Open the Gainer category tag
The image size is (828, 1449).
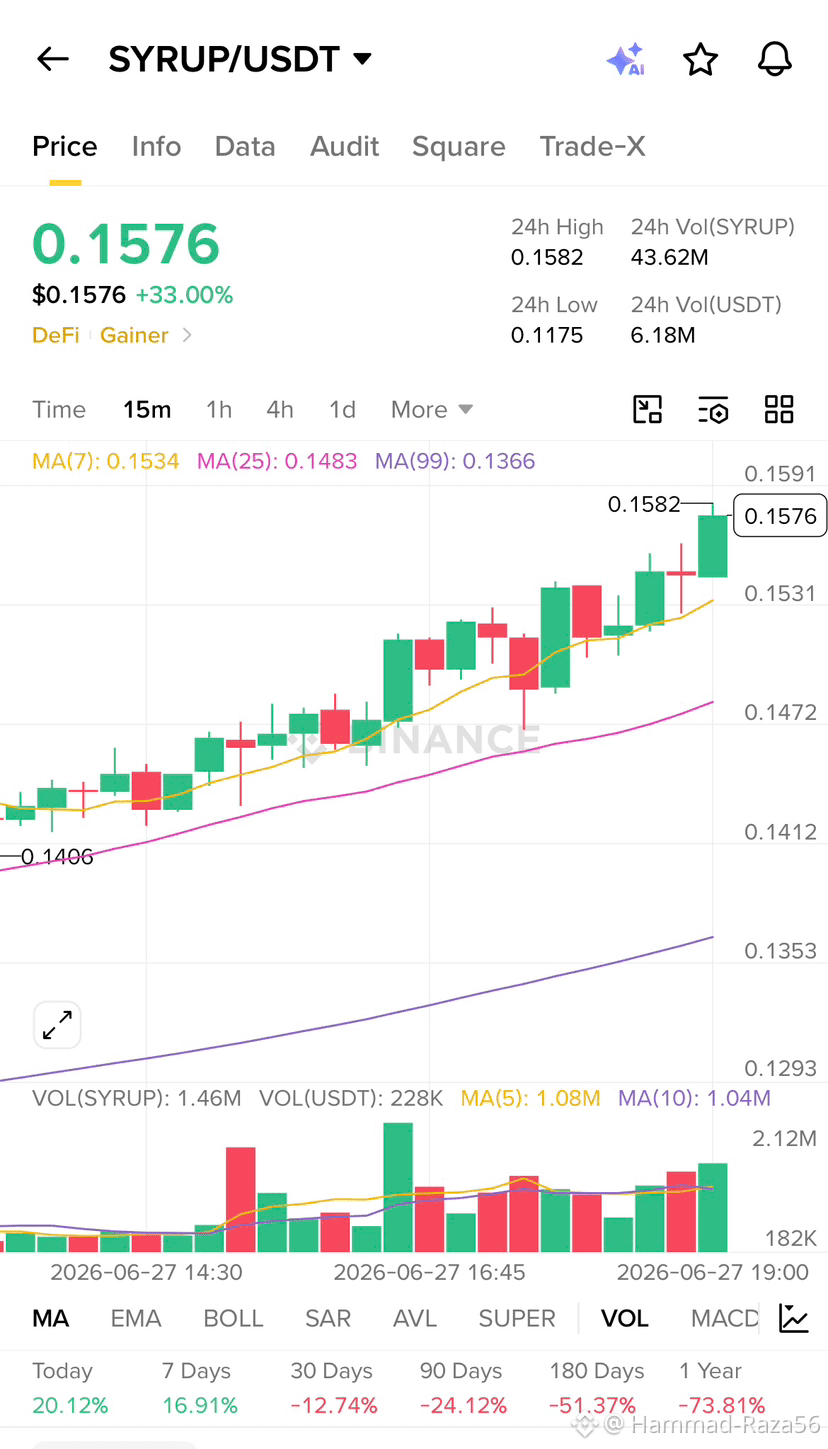[134, 335]
